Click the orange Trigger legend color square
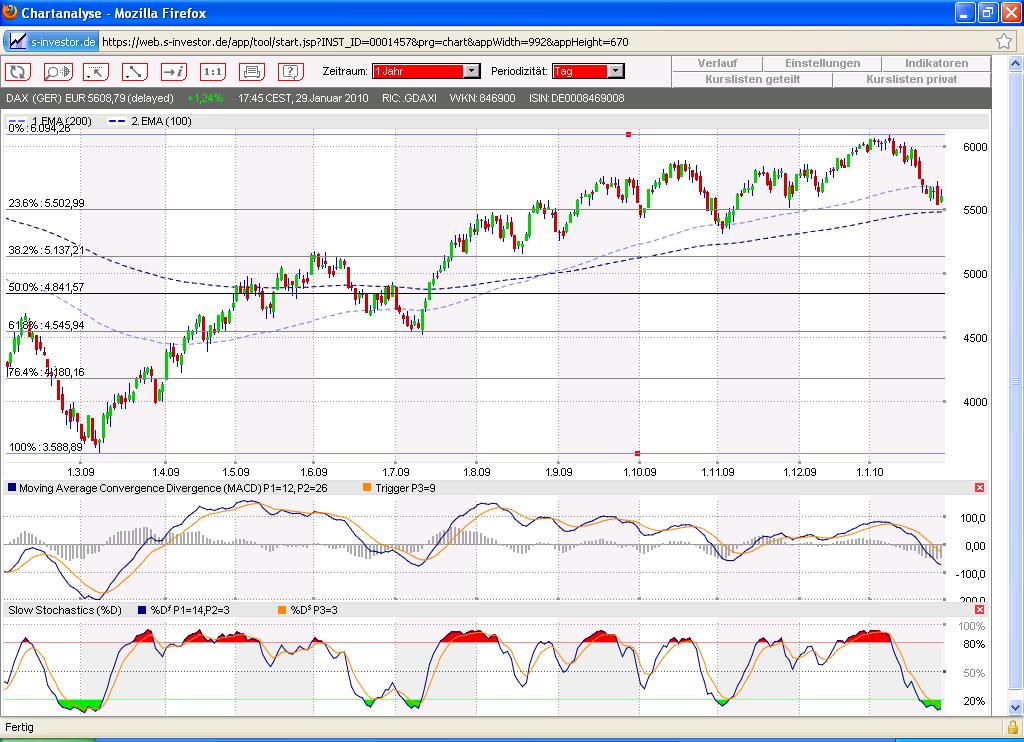 367,487
